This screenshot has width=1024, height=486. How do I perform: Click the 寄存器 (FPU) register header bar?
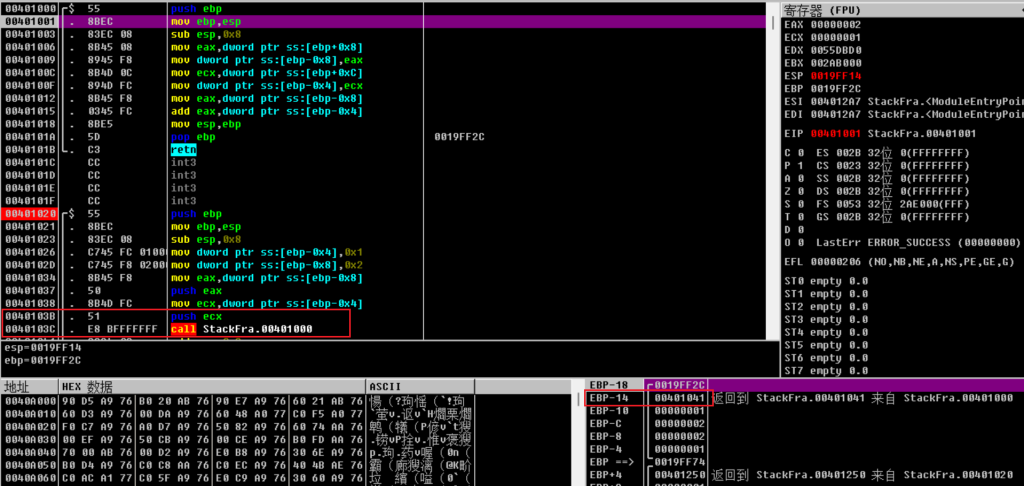click(900, 8)
